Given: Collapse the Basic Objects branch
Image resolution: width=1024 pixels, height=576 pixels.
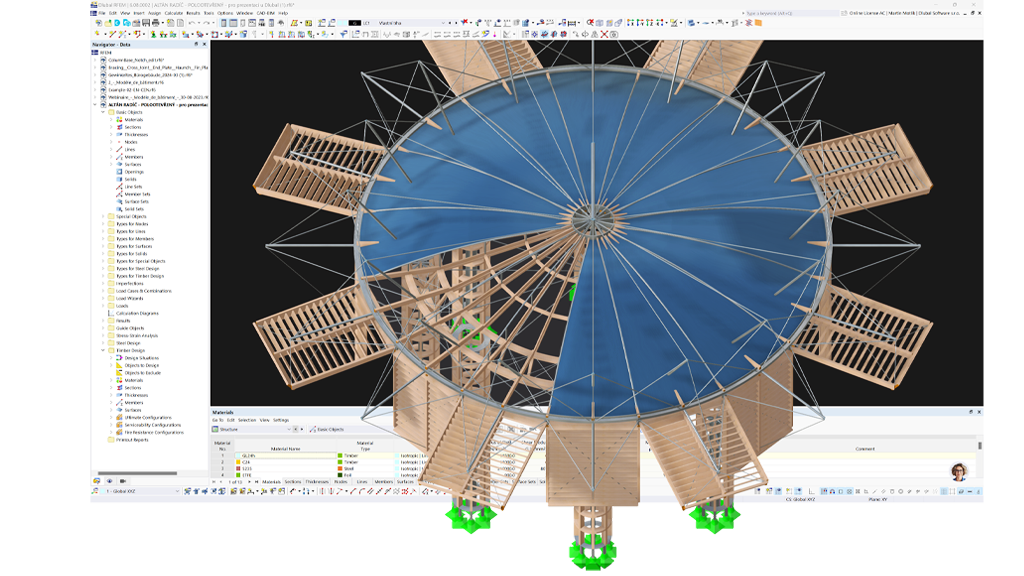Looking at the screenshot, I should click(x=102, y=112).
